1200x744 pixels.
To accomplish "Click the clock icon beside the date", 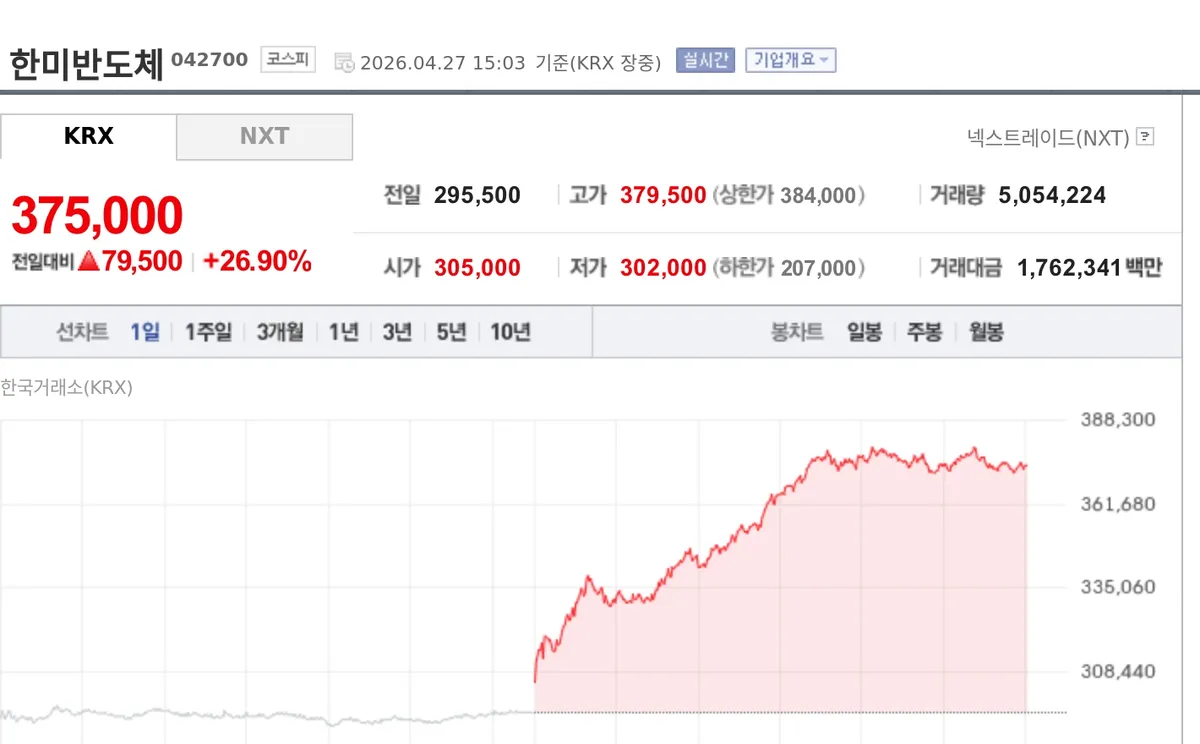I will [x=343, y=62].
